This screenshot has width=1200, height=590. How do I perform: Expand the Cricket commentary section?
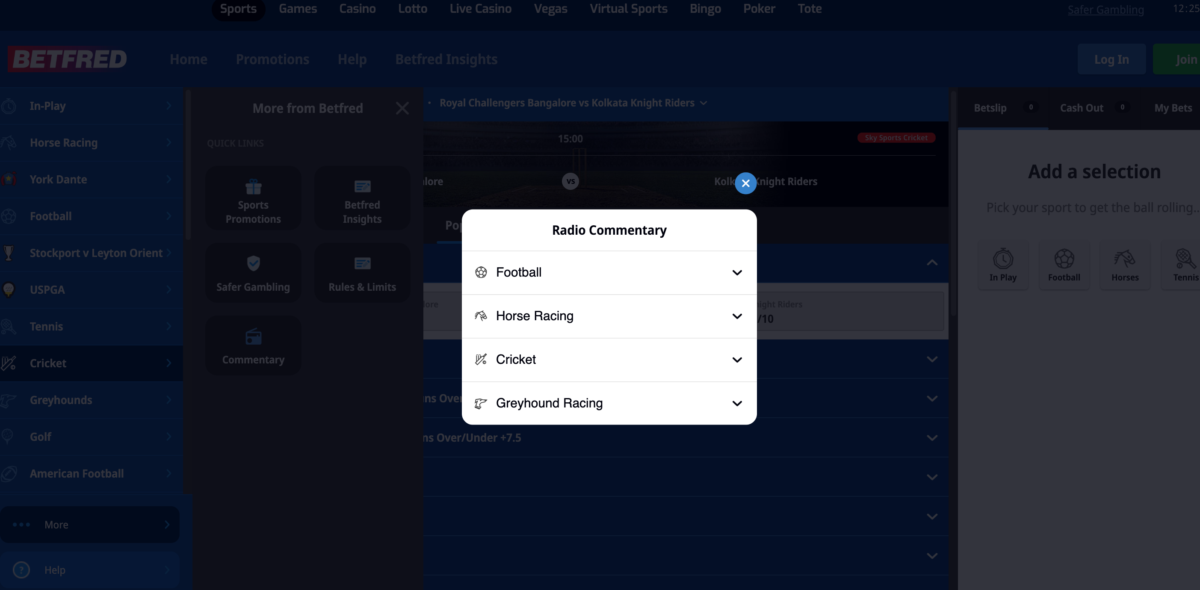pyautogui.click(x=609, y=360)
